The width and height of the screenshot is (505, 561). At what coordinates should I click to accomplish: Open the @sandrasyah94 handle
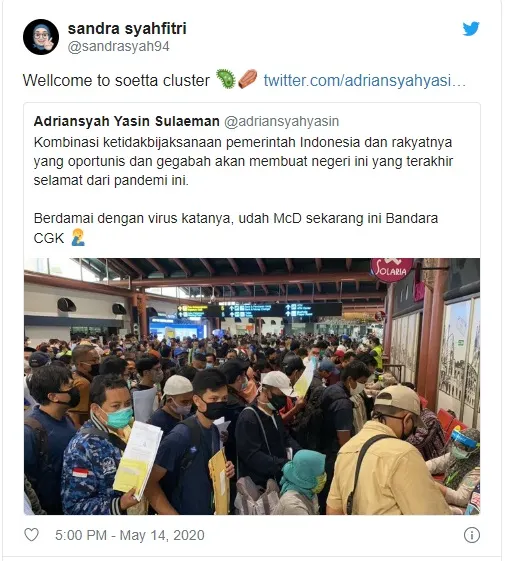(118, 47)
